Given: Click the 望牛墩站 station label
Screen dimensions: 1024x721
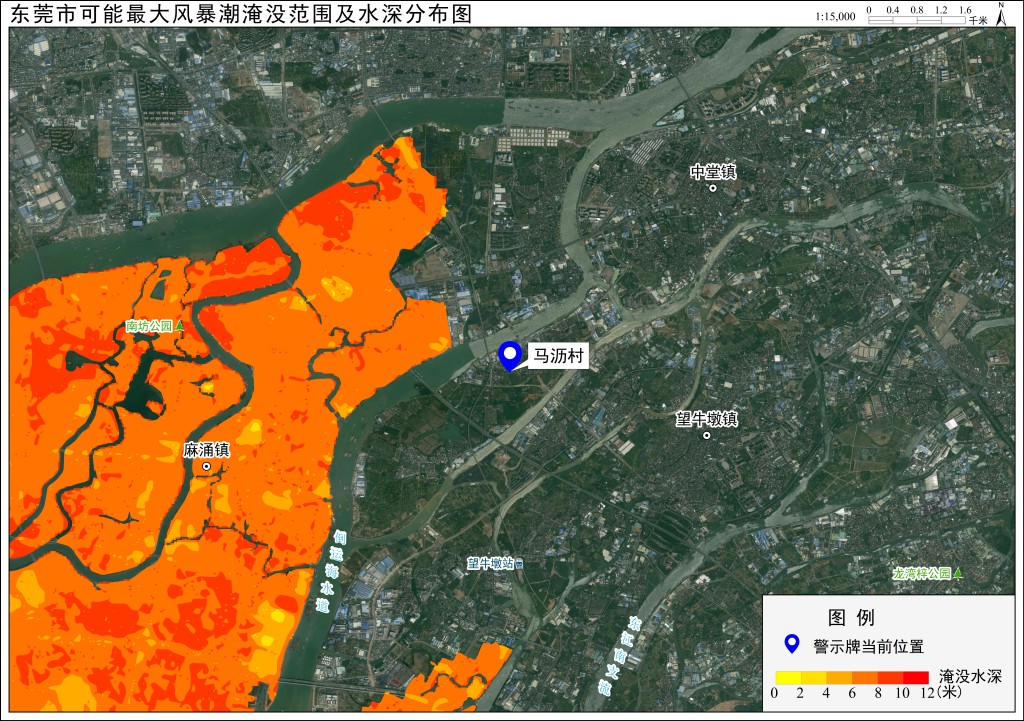Looking at the screenshot, I should click(x=490, y=563).
